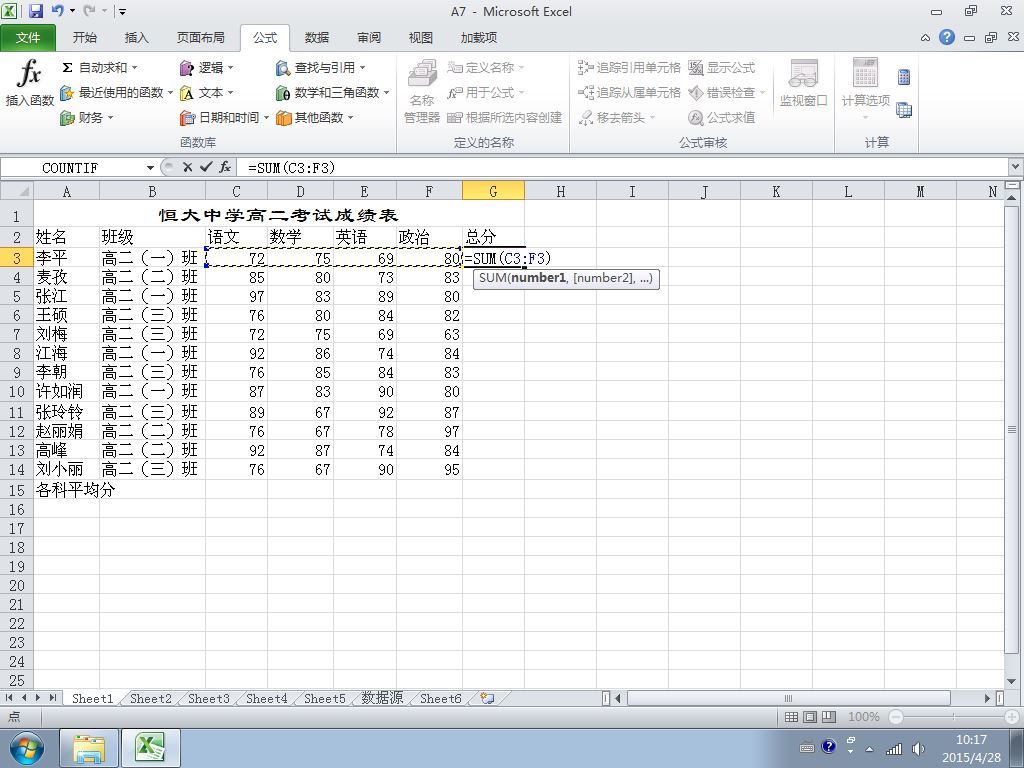Switch to the Review (审阅) tab

[368, 38]
